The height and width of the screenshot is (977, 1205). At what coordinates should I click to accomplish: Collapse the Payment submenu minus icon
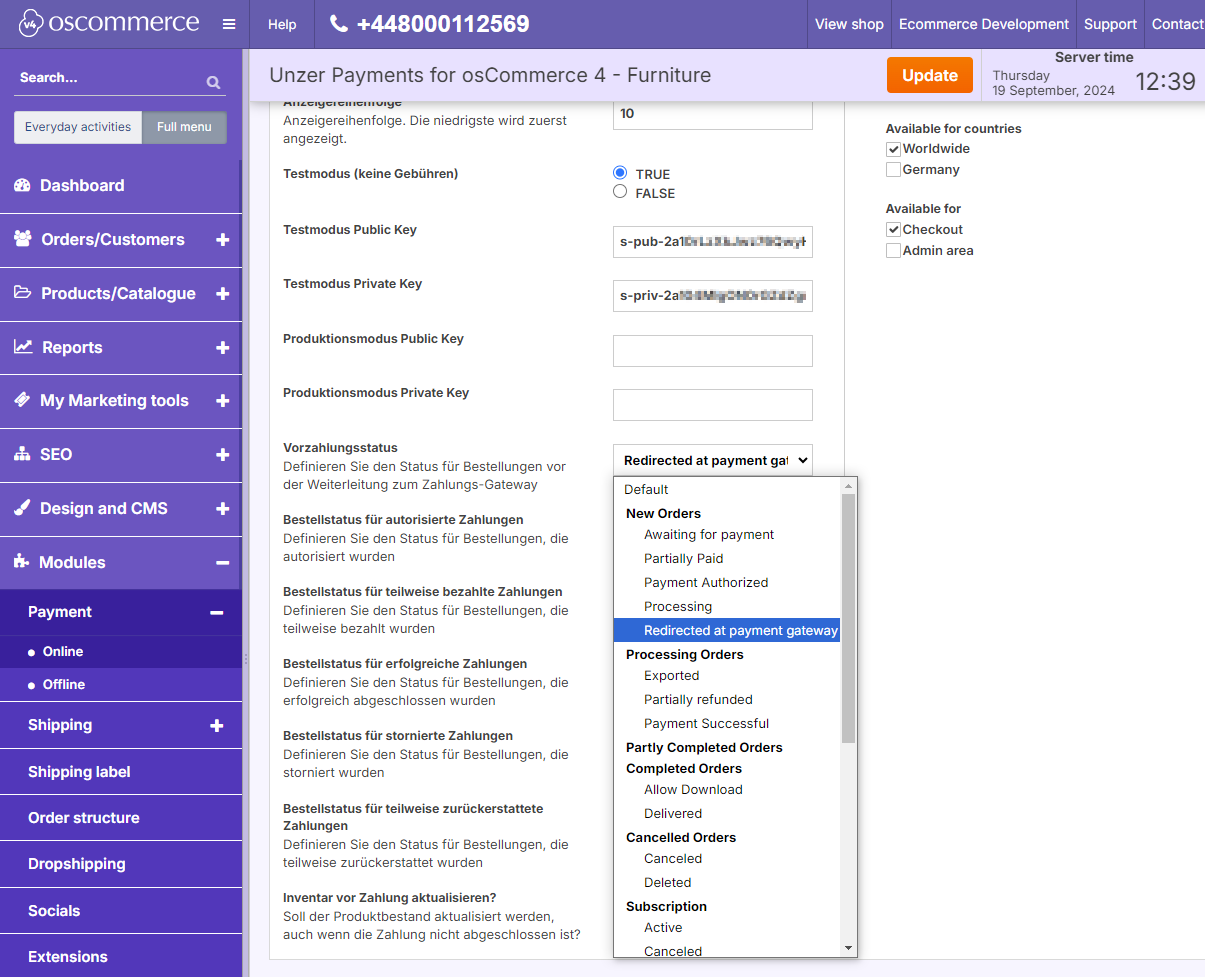tap(216, 613)
